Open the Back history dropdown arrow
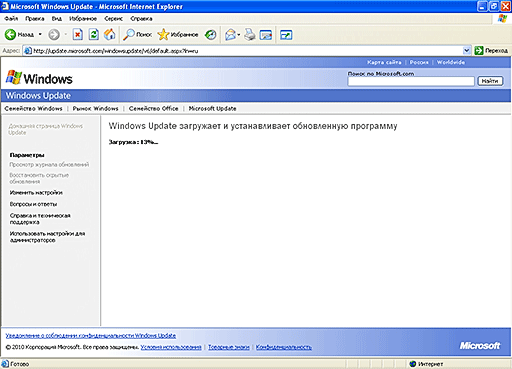 [40, 34]
